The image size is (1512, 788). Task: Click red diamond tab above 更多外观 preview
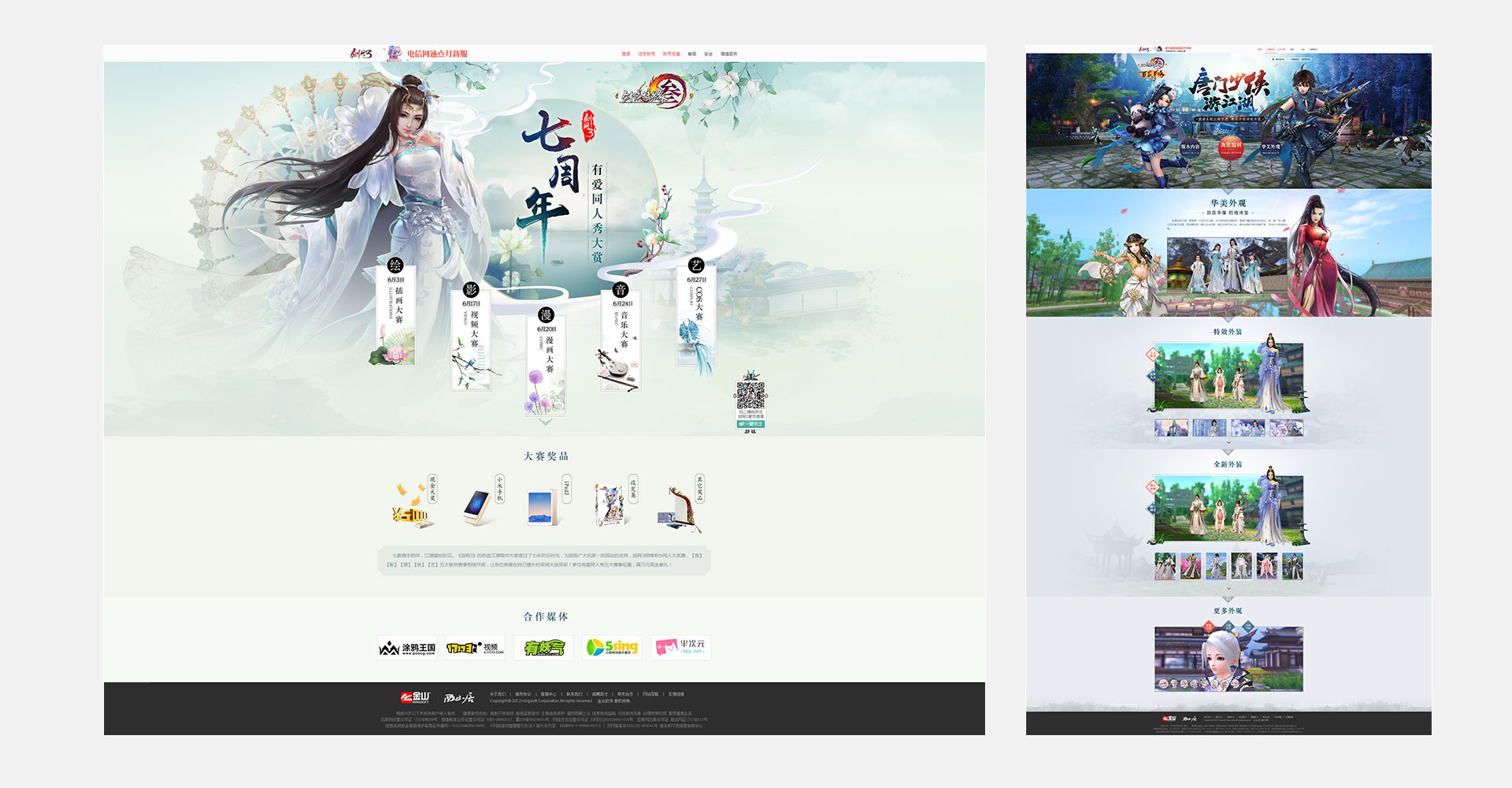pos(1209,627)
